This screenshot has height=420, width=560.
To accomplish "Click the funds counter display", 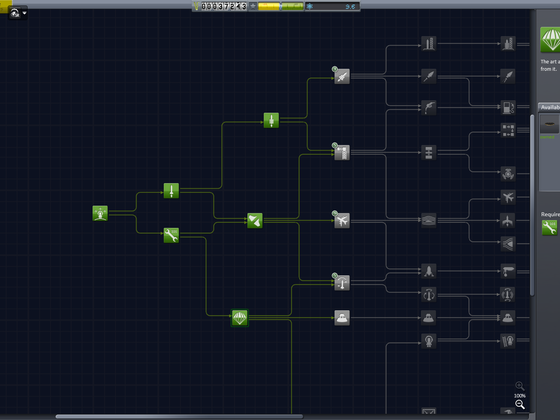I will pos(220,6).
